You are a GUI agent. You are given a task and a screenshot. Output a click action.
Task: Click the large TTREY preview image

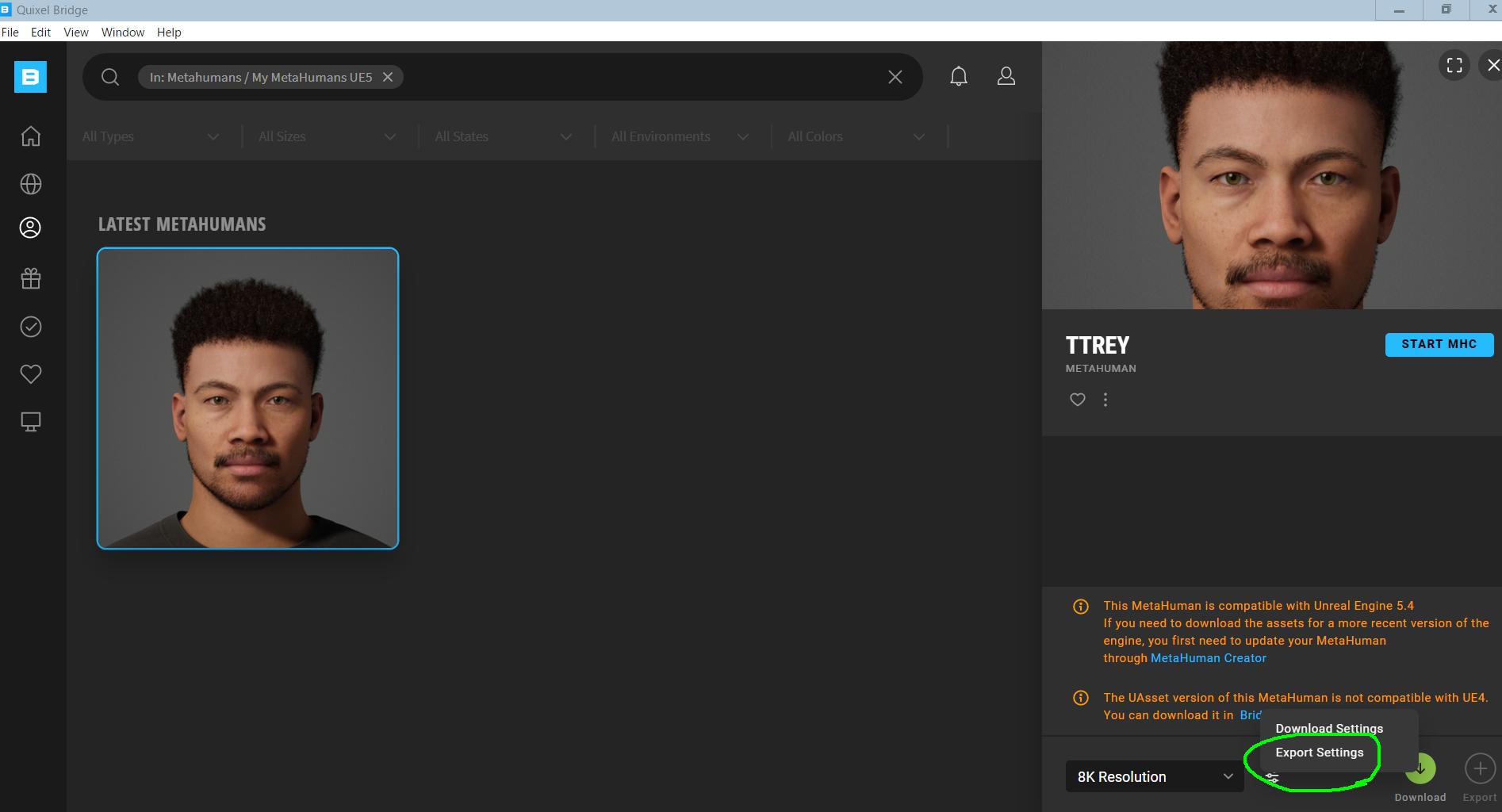click(1272, 175)
